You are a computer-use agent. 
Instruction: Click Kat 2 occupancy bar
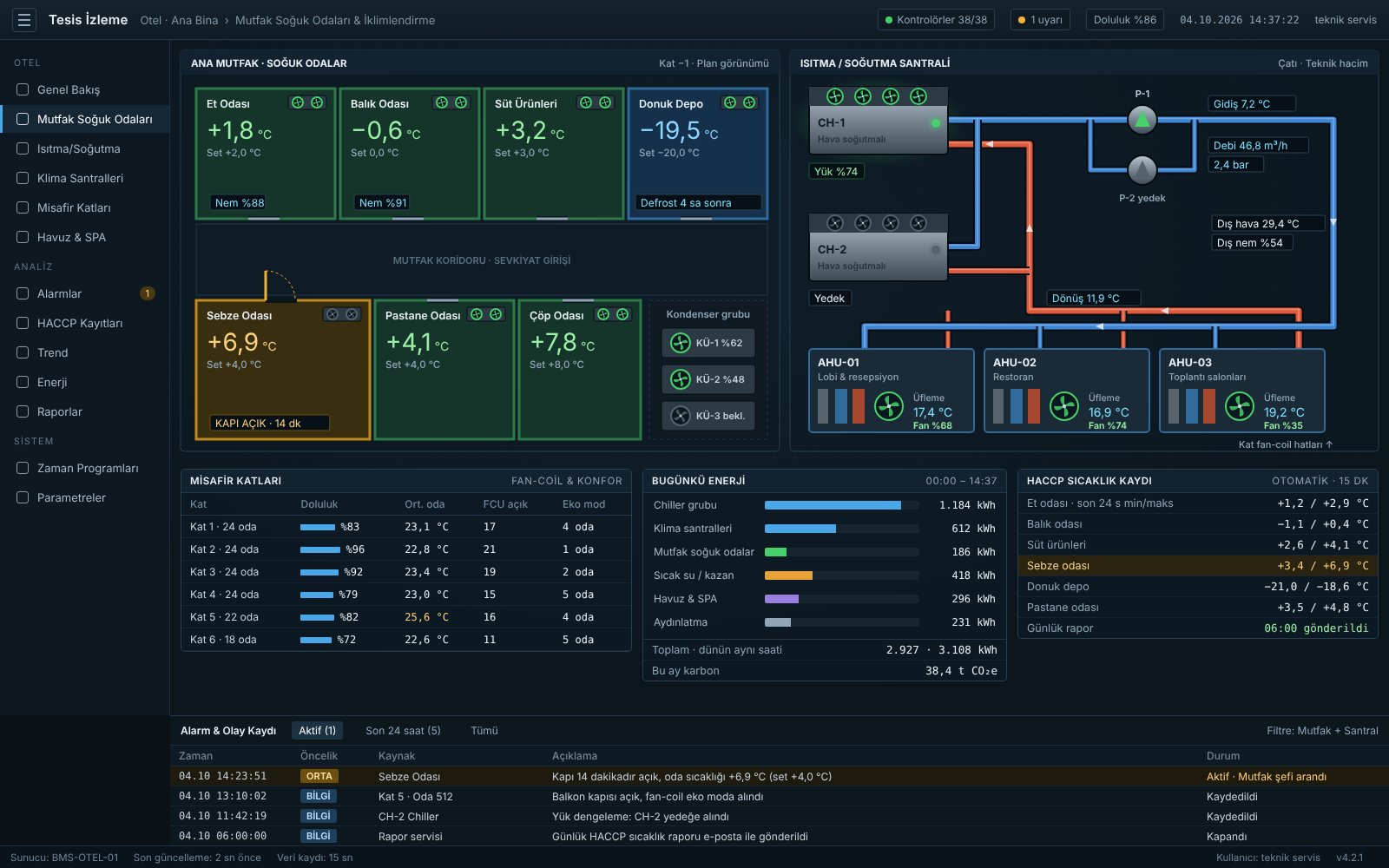pyautogui.click(x=320, y=549)
